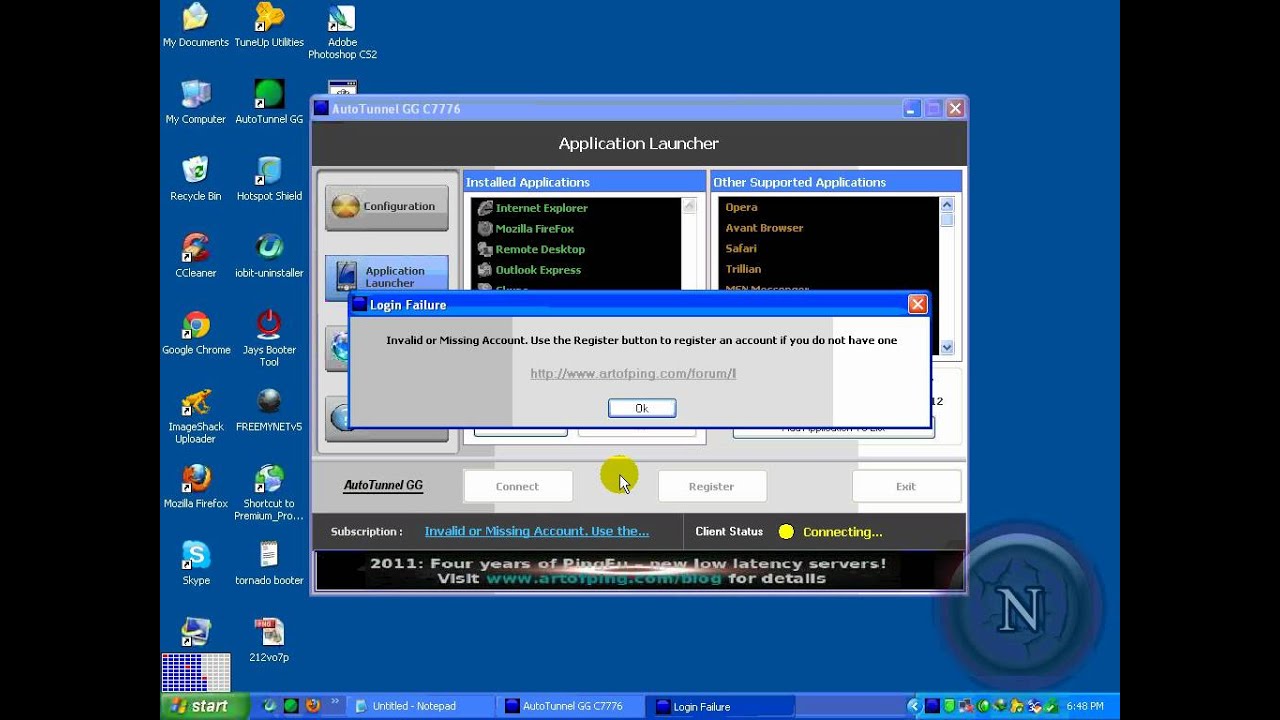Launch Adobe Photoshop CS2 shortcut

click(x=342, y=32)
